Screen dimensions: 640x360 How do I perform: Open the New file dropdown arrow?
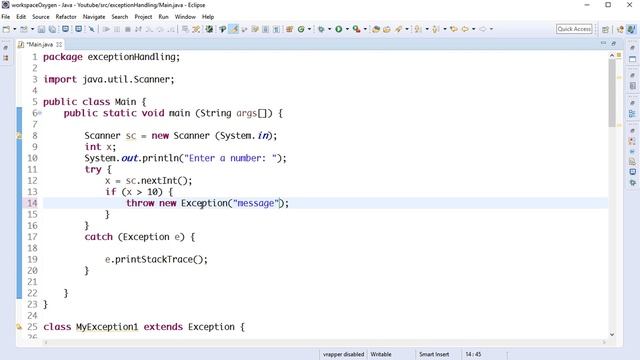click(x=14, y=29)
